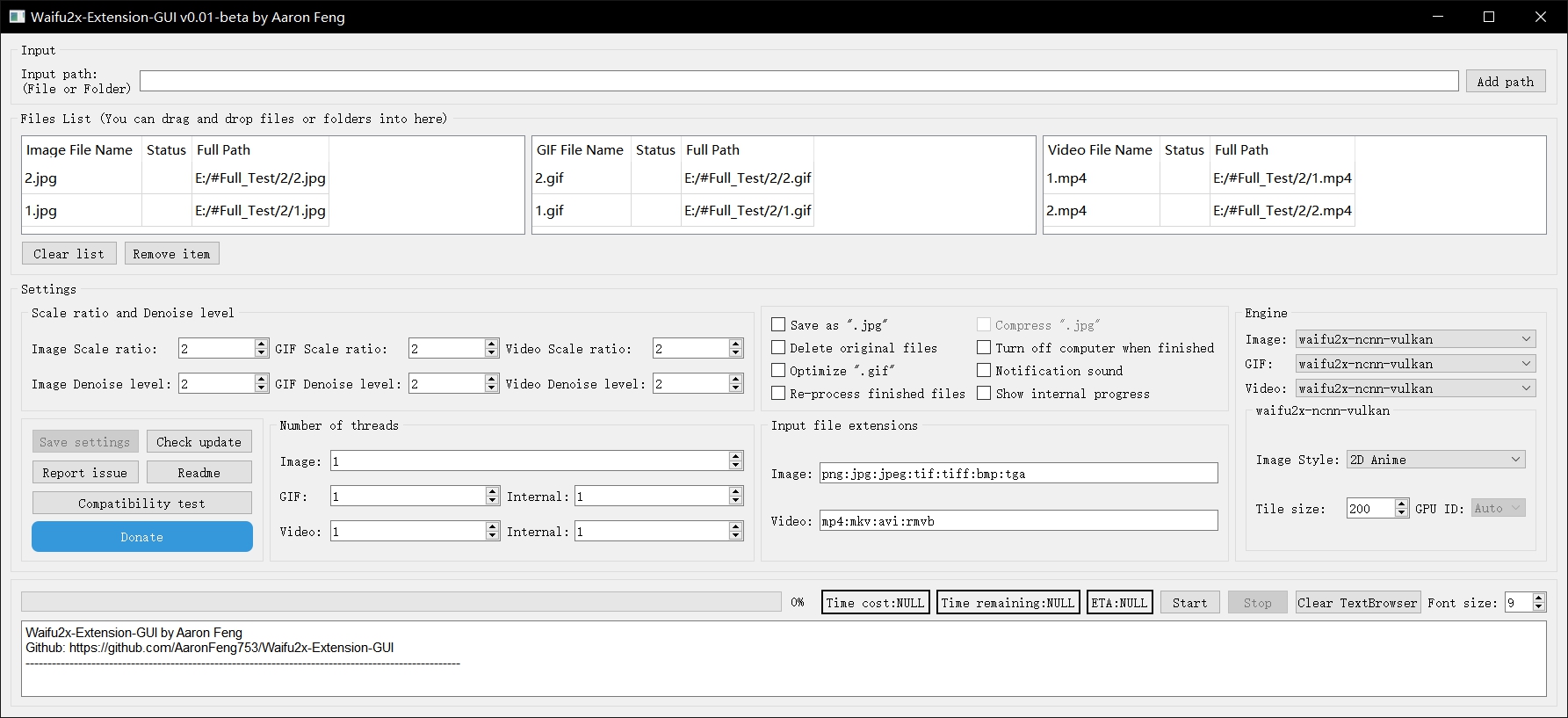Click the Video File Name column header
The width and height of the screenshot is (1568, 718).
pos(1102,150)
